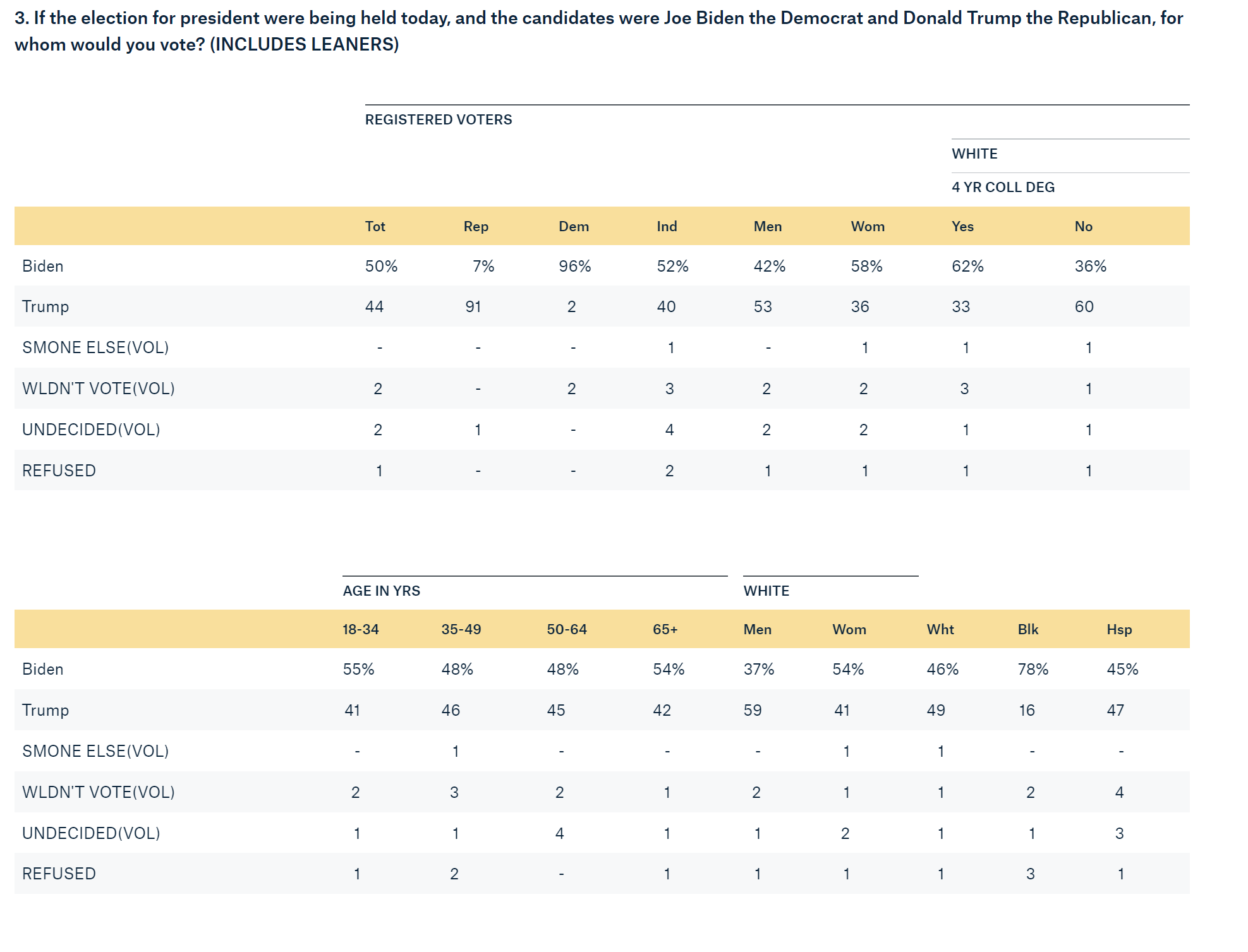Viewport: 1248px width, 952px height.
Task: Select Wouldn't vote Hispanic value 4
Action: (x=1119, y=792)
